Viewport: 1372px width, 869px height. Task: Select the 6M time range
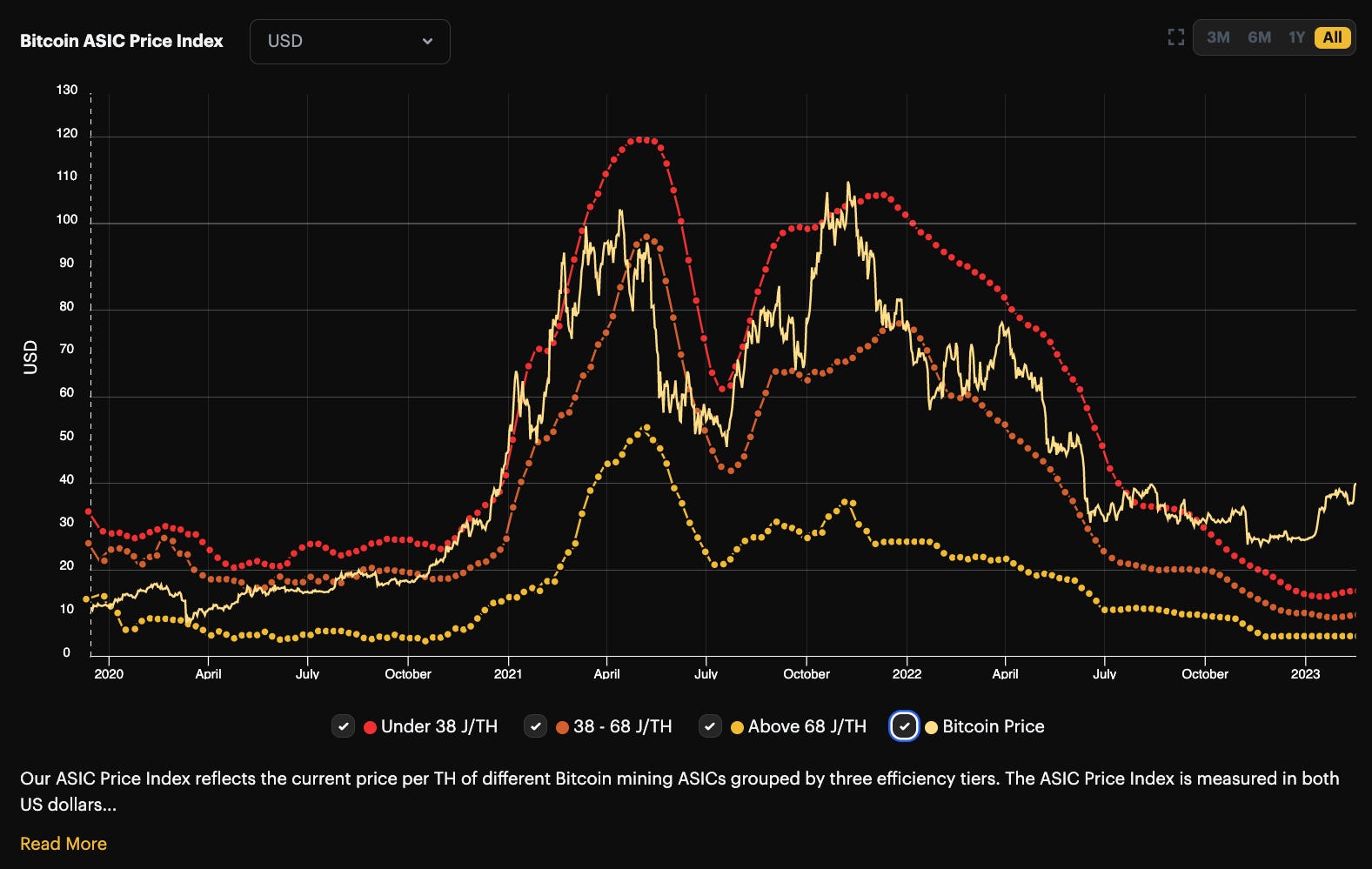coord(1259,37)
